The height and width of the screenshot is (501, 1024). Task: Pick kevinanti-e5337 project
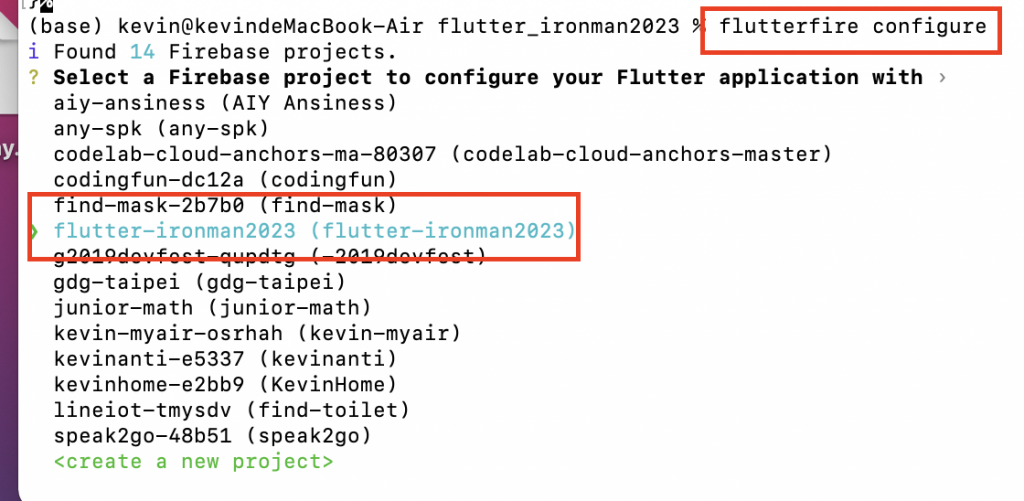click(225, 359)
